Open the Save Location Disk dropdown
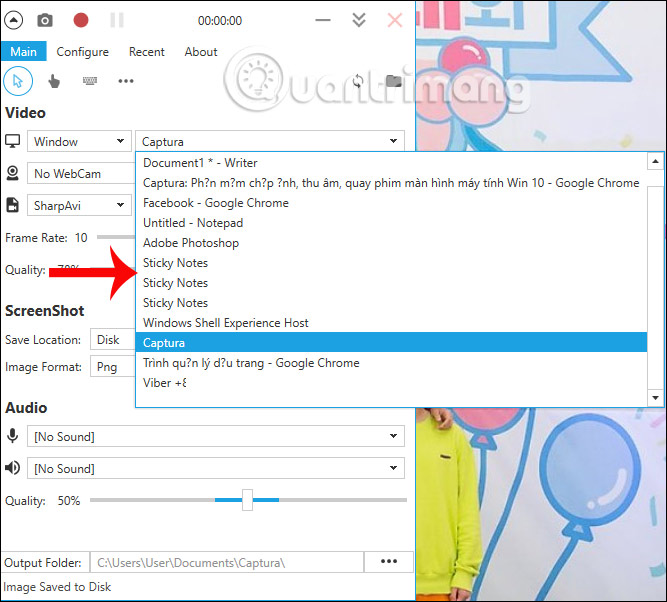This screenshot has width=667, height=602. pos(113,340)
